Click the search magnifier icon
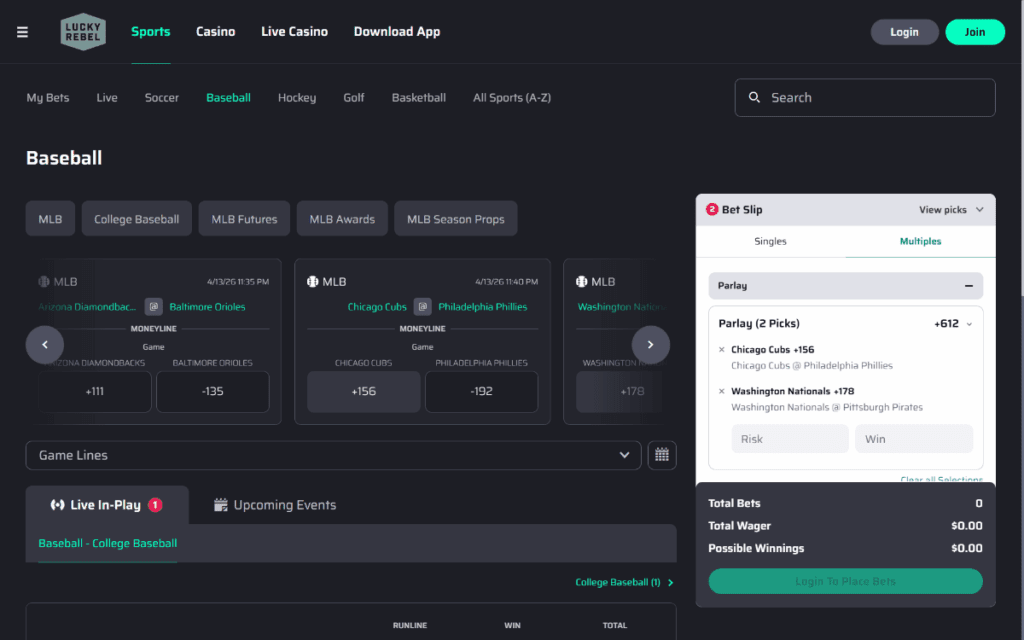The width and height of the screenshot is (1024, 640). coord(754,97)
